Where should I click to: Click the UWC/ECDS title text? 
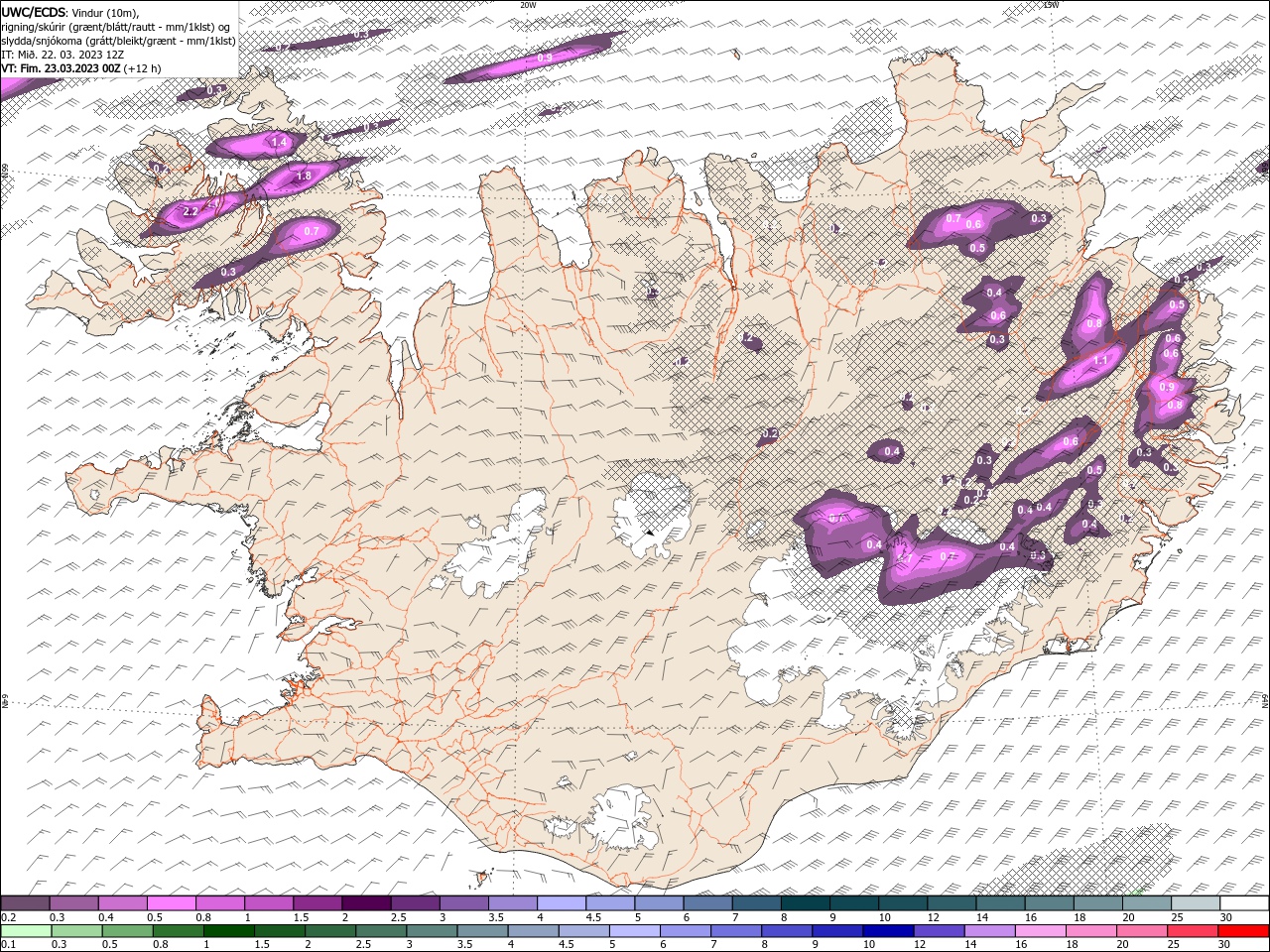coord(34,12)
